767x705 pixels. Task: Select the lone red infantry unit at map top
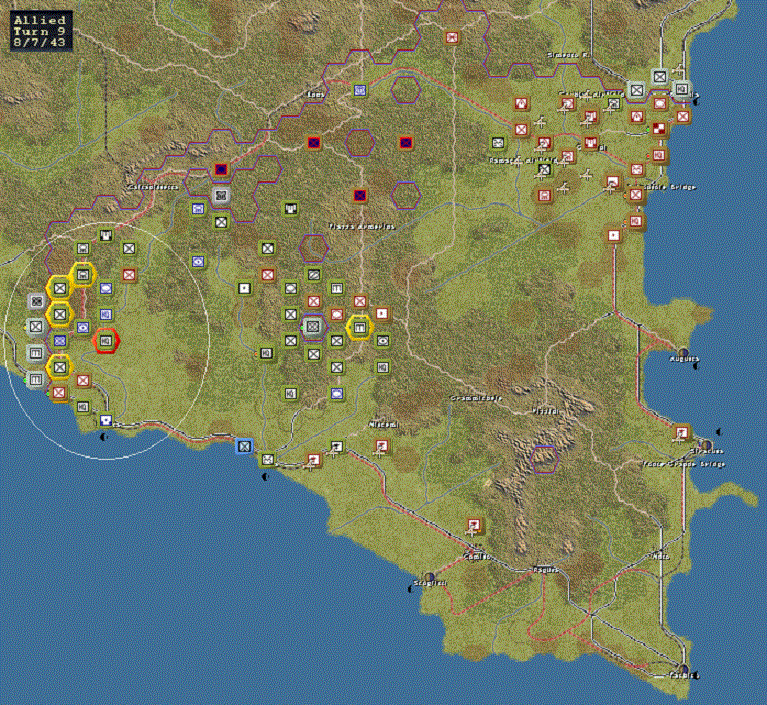[451, 37]
